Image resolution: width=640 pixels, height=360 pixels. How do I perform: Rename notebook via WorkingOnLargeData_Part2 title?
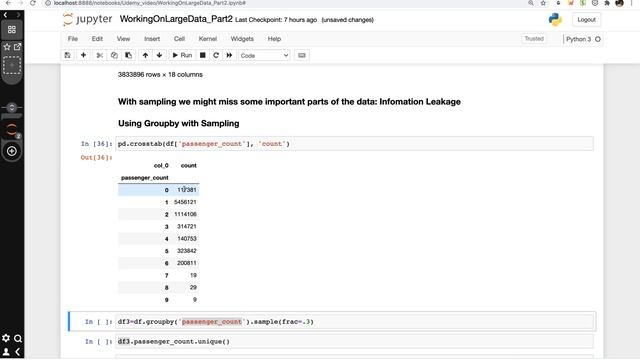176,19
